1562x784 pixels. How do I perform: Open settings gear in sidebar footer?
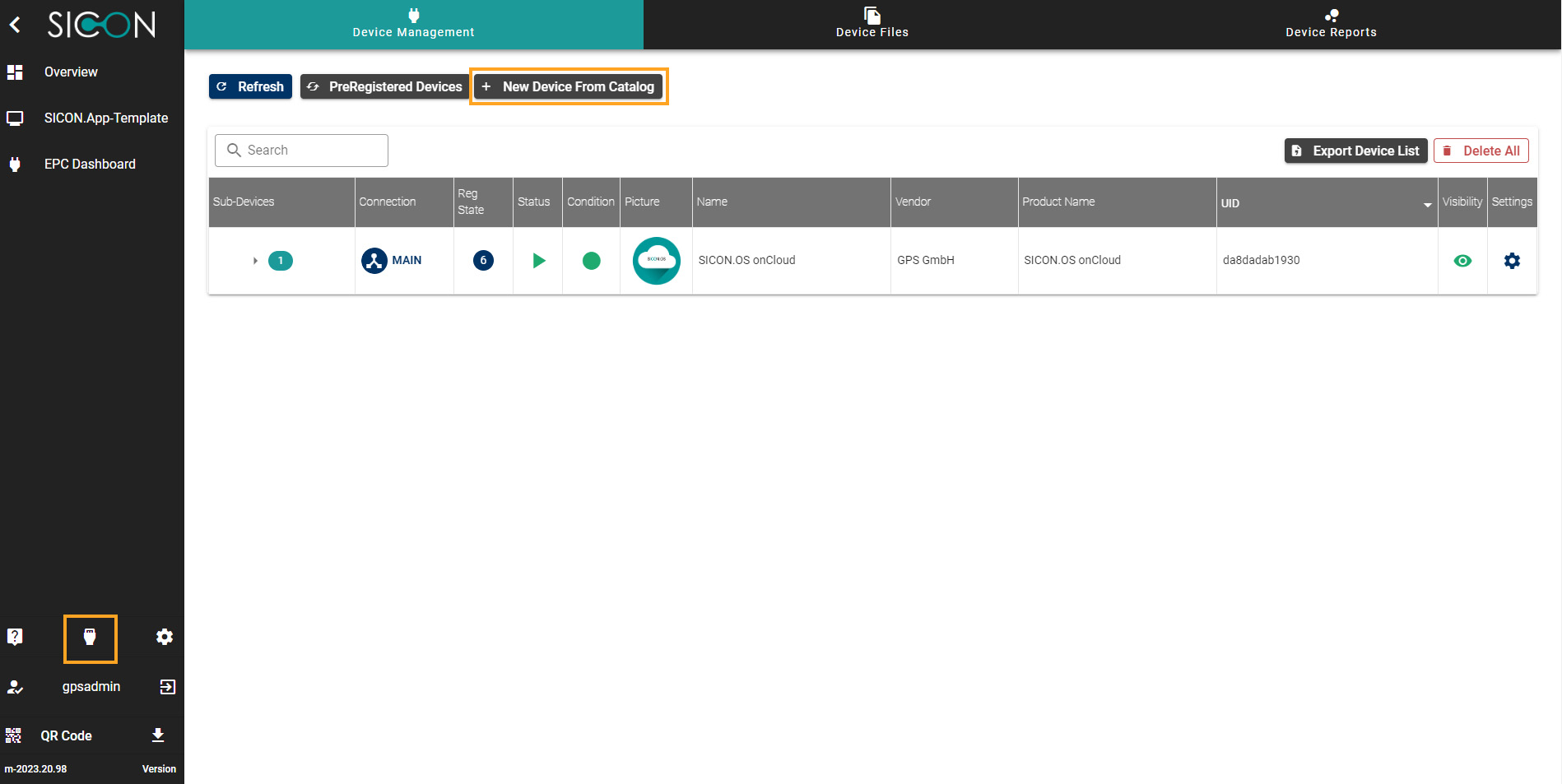click(165, 637)
